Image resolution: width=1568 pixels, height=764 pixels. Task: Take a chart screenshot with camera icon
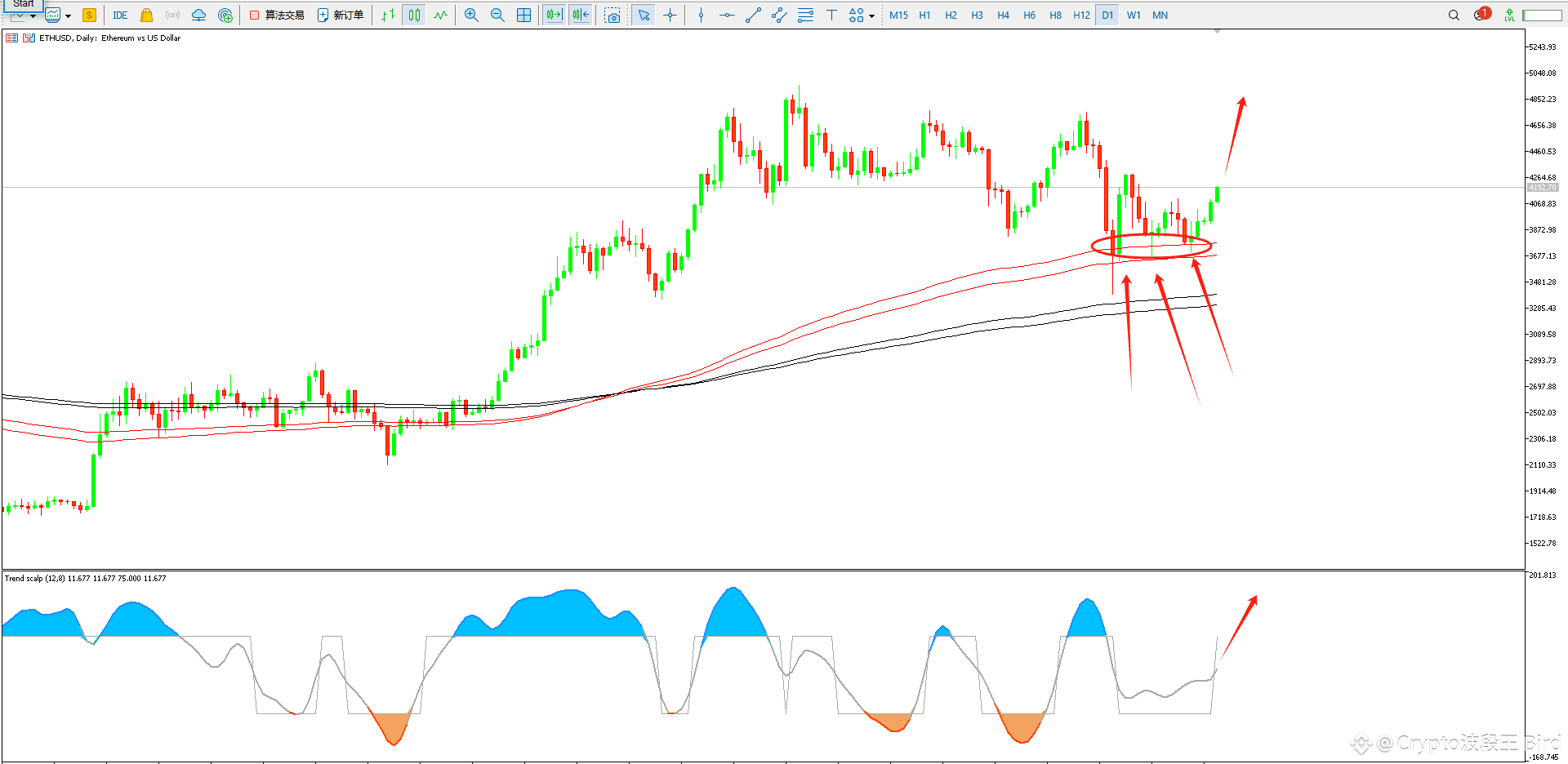click(x=612, y=16)
